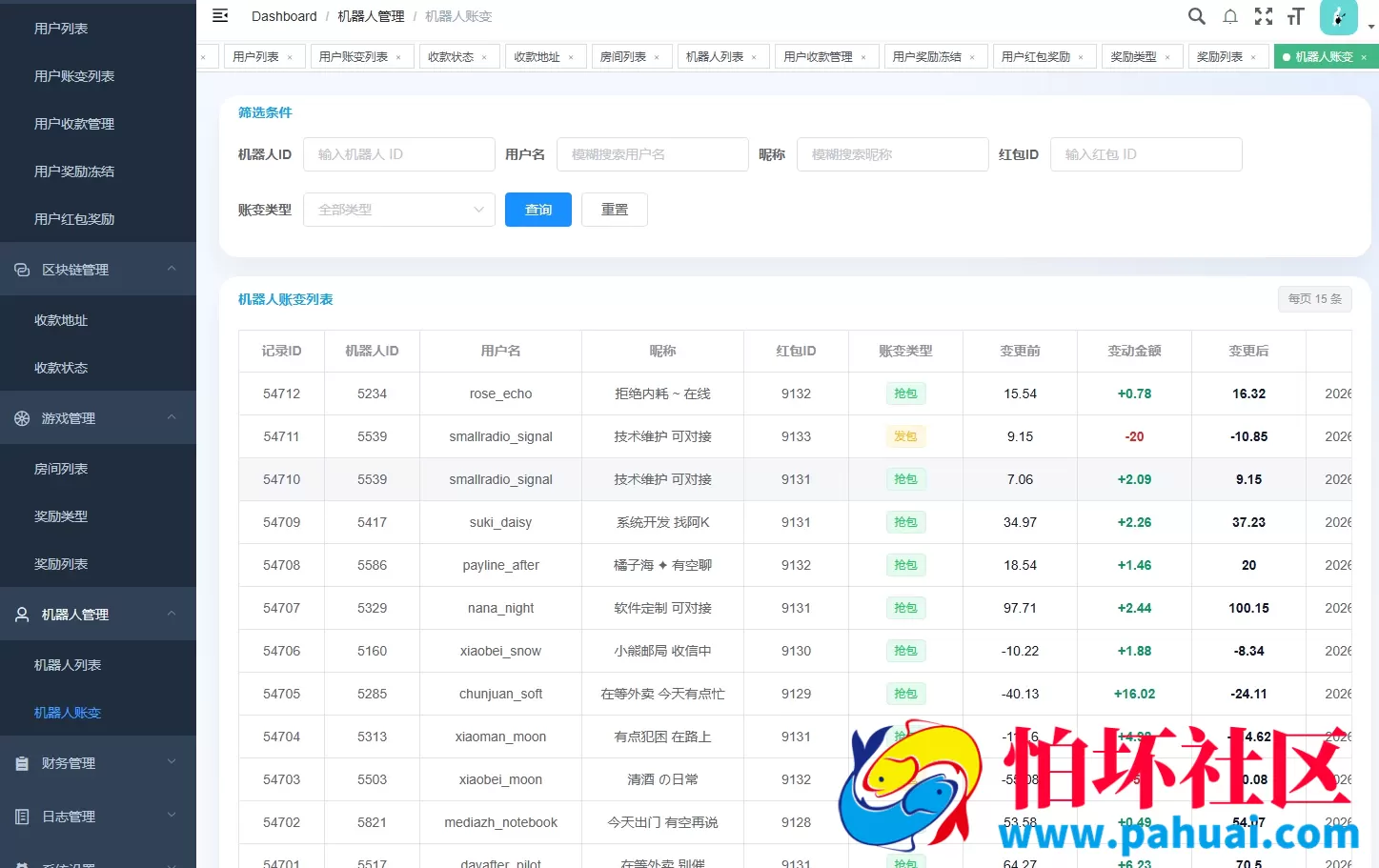
Task: Collapse the 区块链管理 menu section
Action: tap(172, 270)
